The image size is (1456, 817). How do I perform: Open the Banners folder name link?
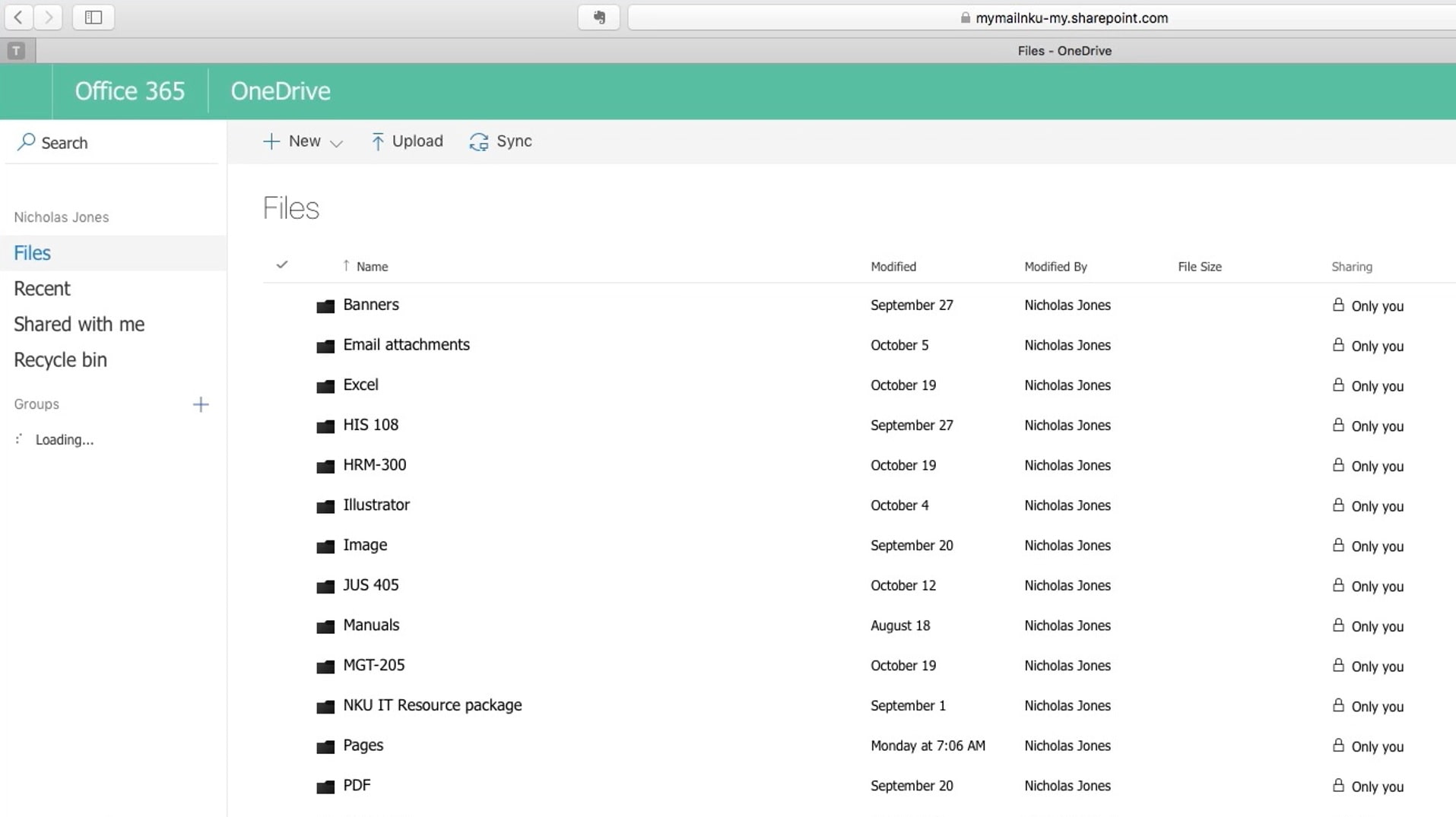371,305
